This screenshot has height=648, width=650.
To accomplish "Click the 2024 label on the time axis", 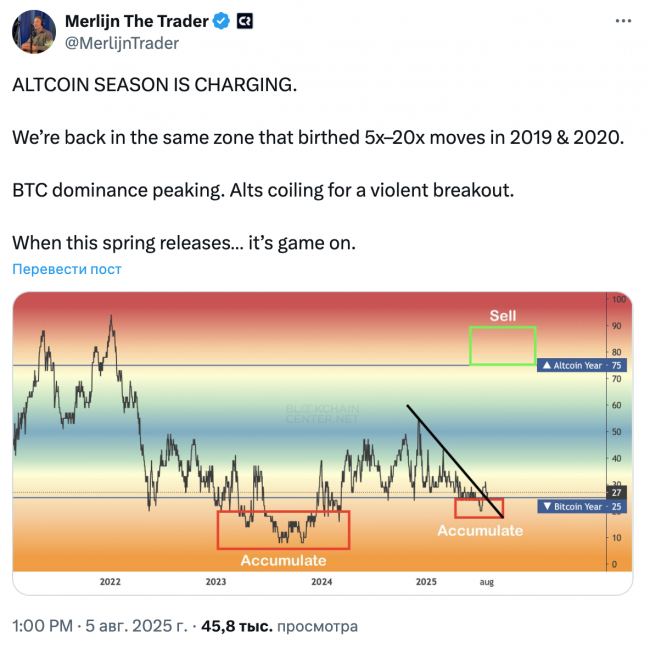I will click(322, 582).
